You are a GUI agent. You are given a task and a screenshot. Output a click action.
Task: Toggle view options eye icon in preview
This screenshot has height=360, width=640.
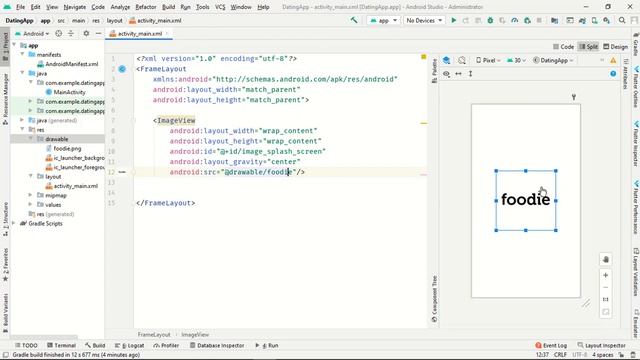tap(447, 74)
